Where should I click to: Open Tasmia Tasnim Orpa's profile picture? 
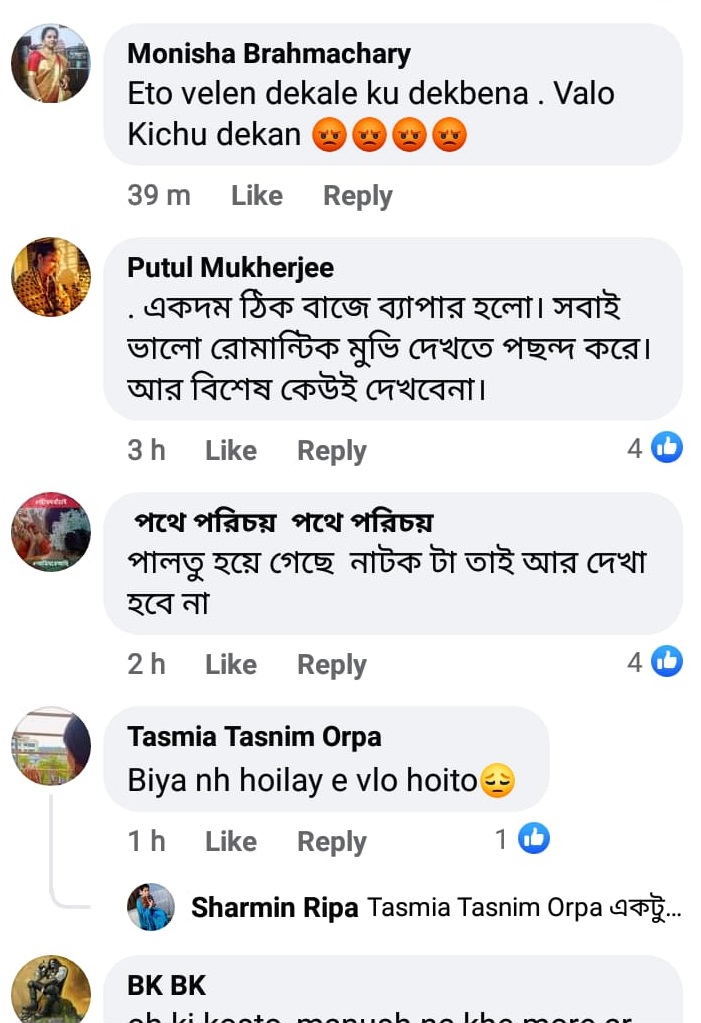51,746
